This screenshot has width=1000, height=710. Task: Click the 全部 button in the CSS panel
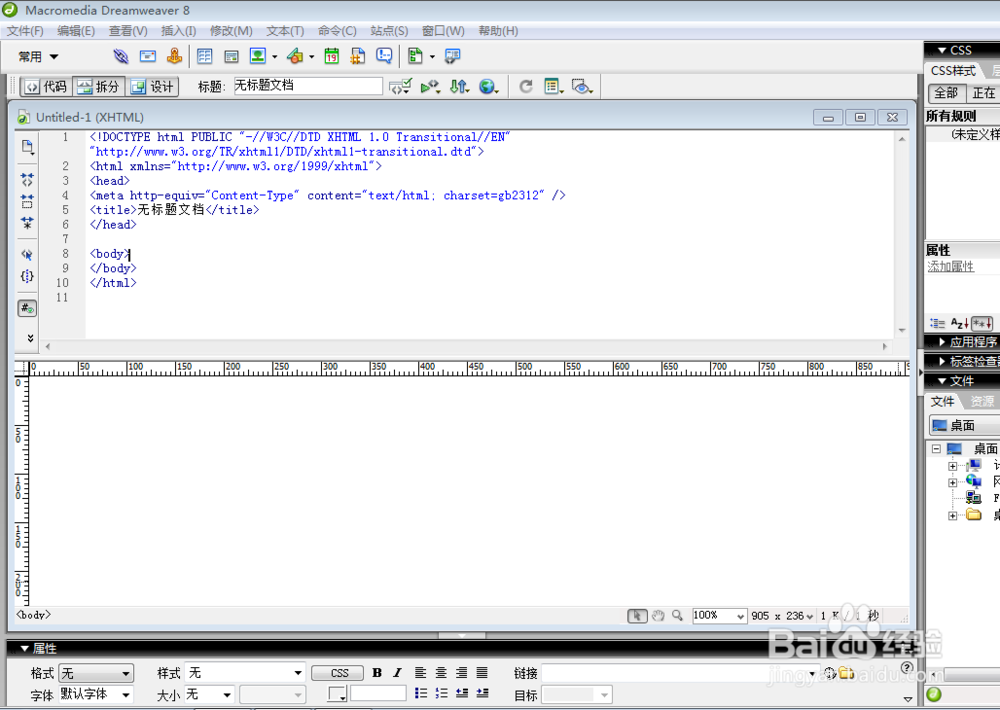pos(946,93)
